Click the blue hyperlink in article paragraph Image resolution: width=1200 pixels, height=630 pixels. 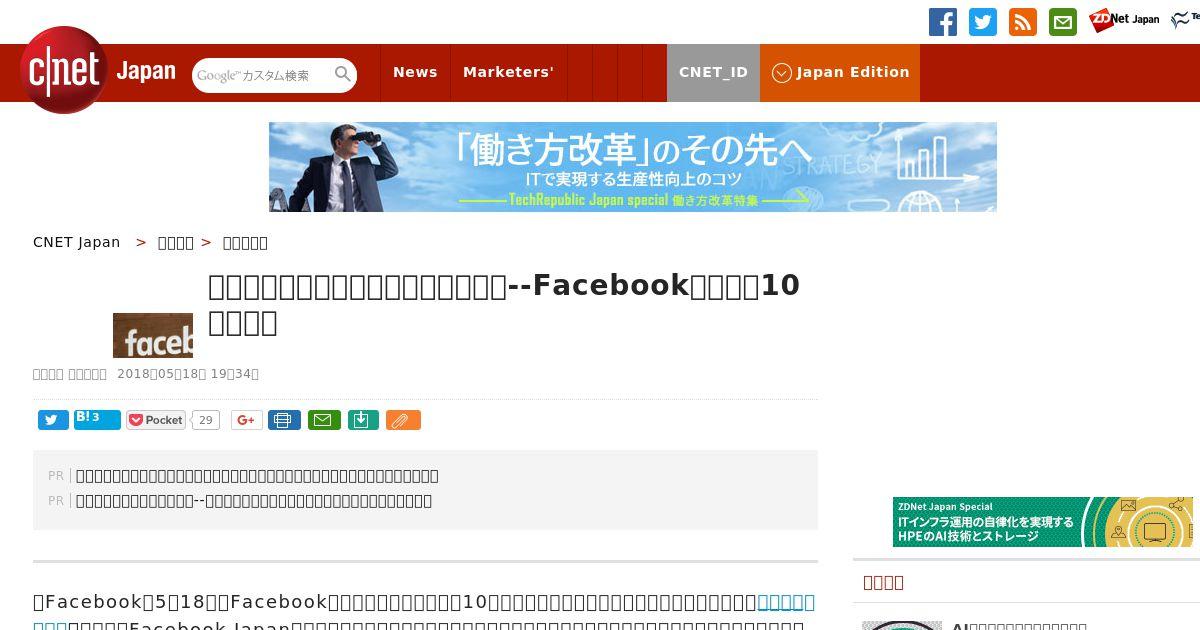click(x=786, y=602)
